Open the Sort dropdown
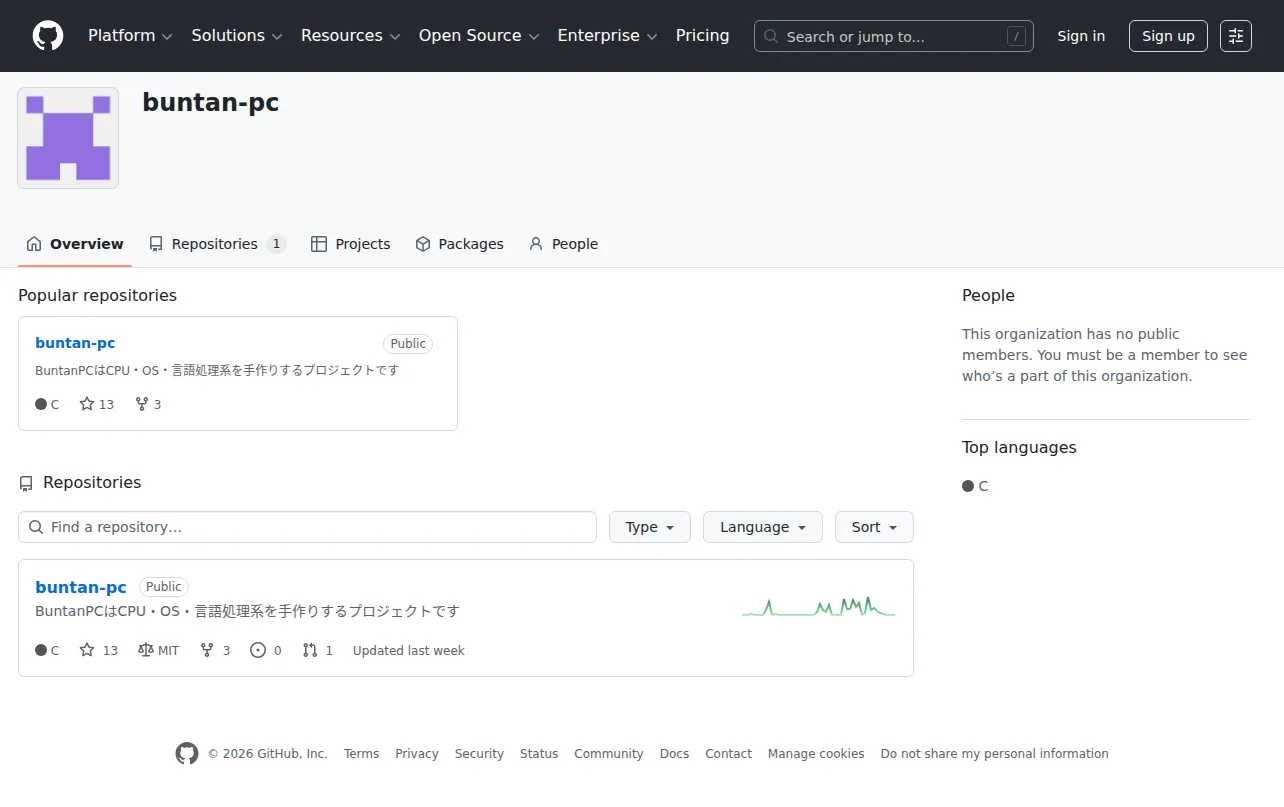Screen dimensions: 1284x807 875,527
